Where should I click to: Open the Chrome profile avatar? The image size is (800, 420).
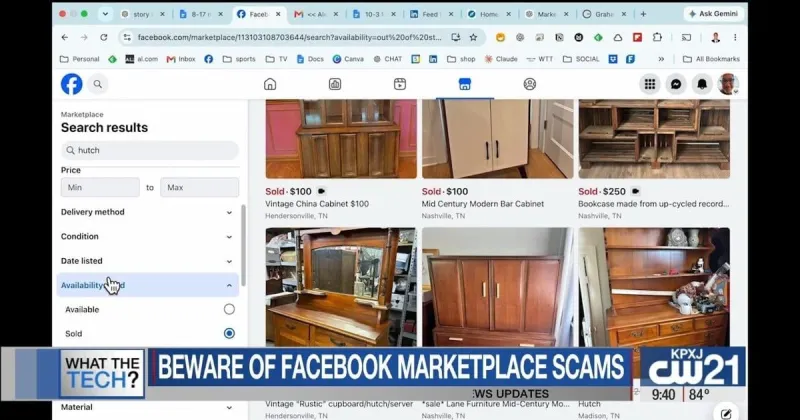[x=715, y=37]
